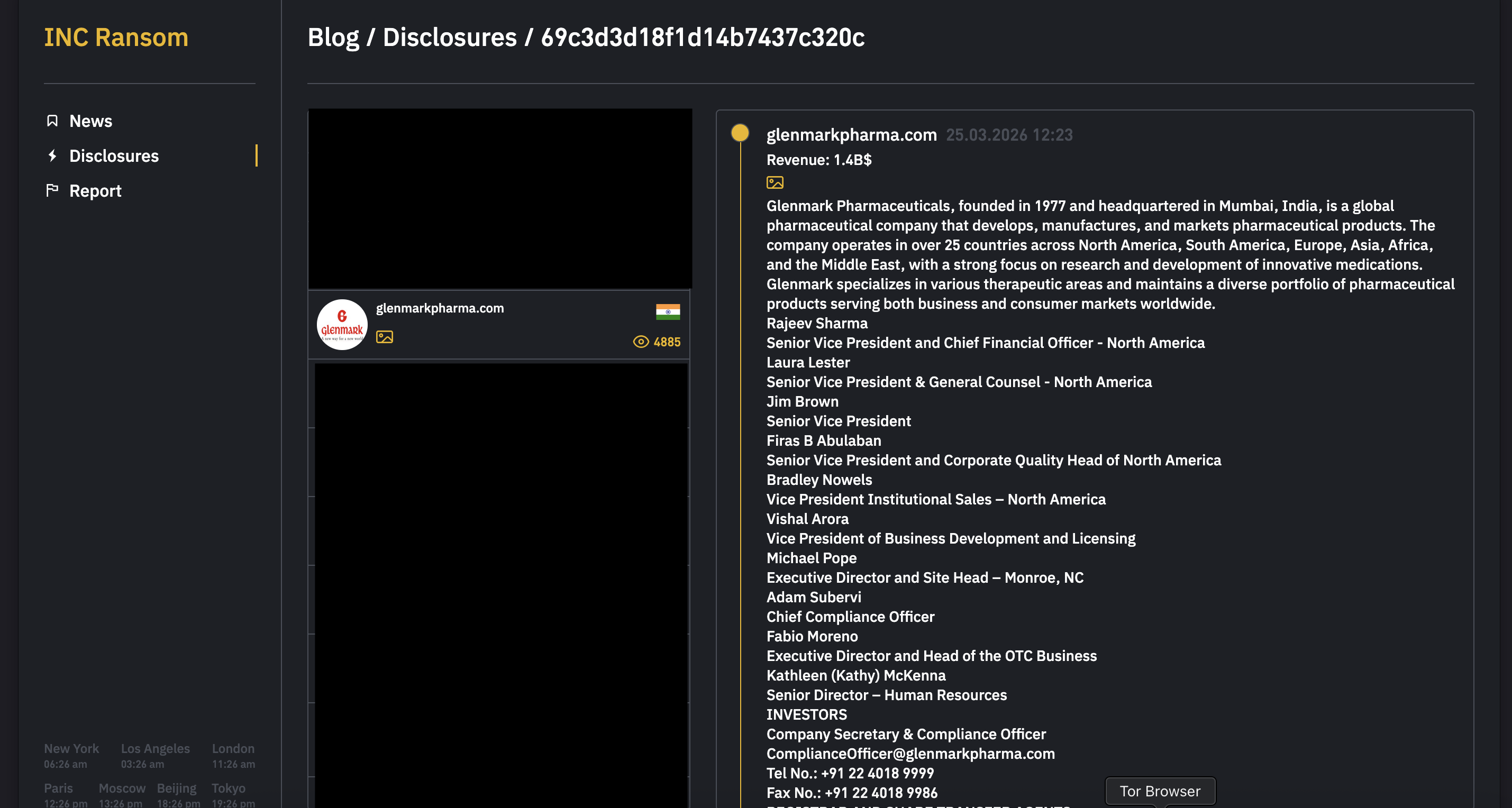The height and width of the screenshot is (808, 1512).
Task: Click the bookmark icon beside News
Action: (x=52, y=121)
